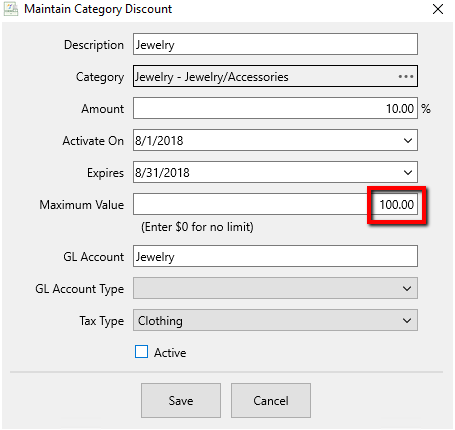Close the Maintain Category Discount dialog
Screen dimensions: 455x430
[438, 9]
